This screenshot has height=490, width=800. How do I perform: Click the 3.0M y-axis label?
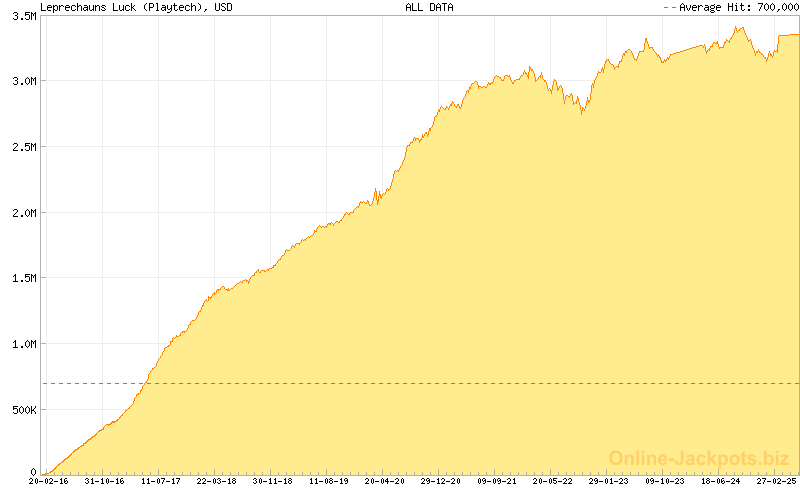(20, 81)
